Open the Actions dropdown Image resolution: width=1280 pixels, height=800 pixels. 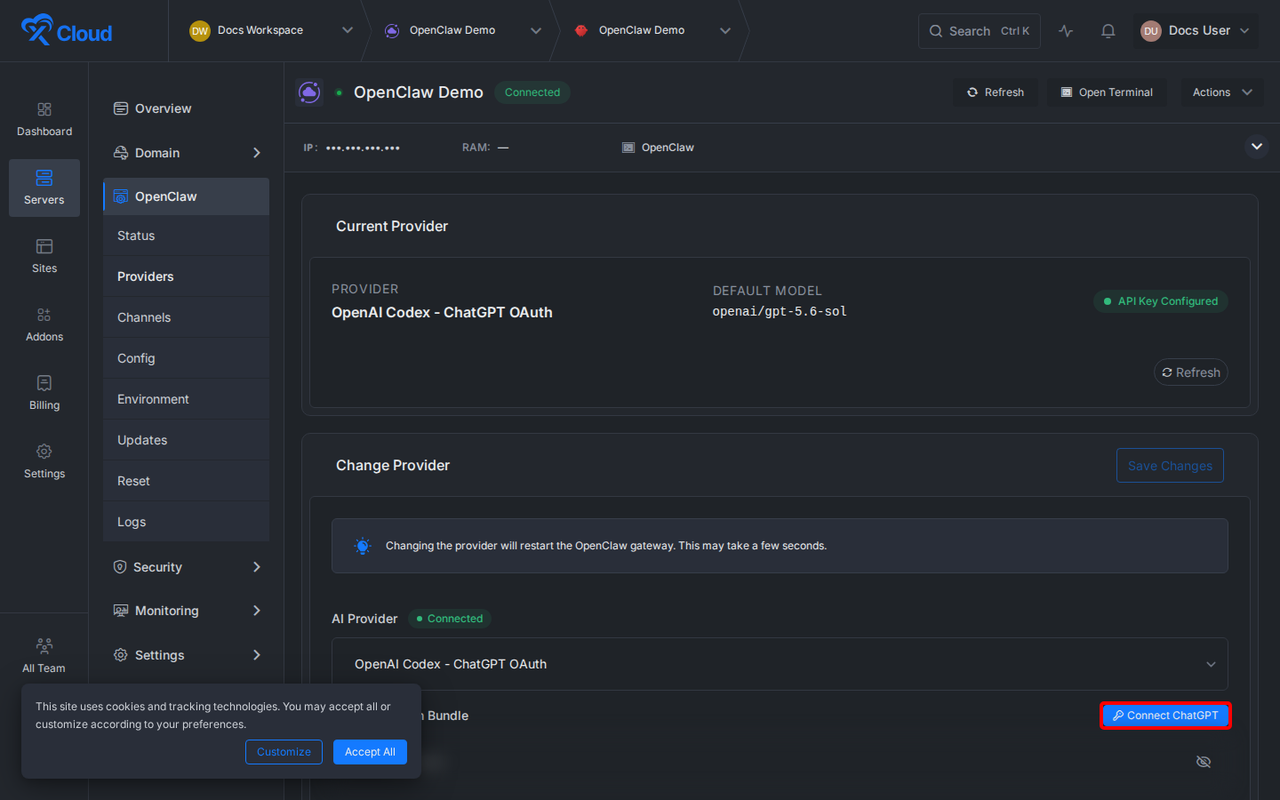click(x=1222, y=92)
